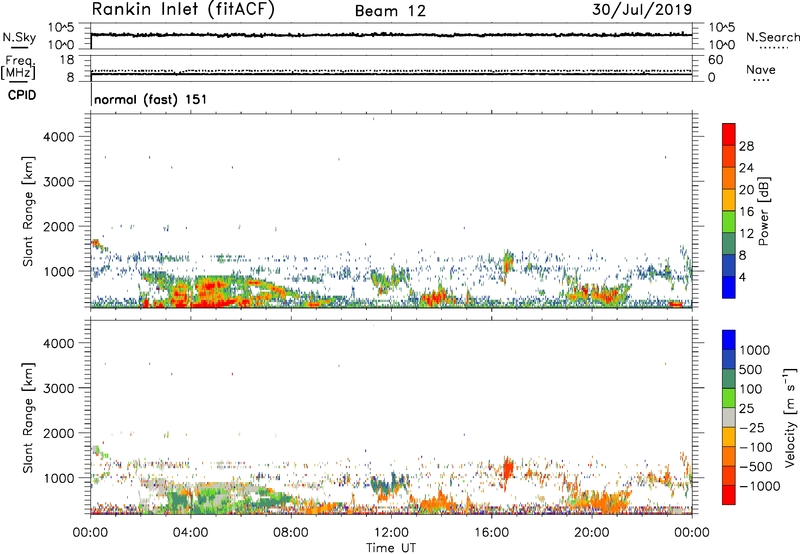Pick the green power segment between 12 and 16

point(729,222)
